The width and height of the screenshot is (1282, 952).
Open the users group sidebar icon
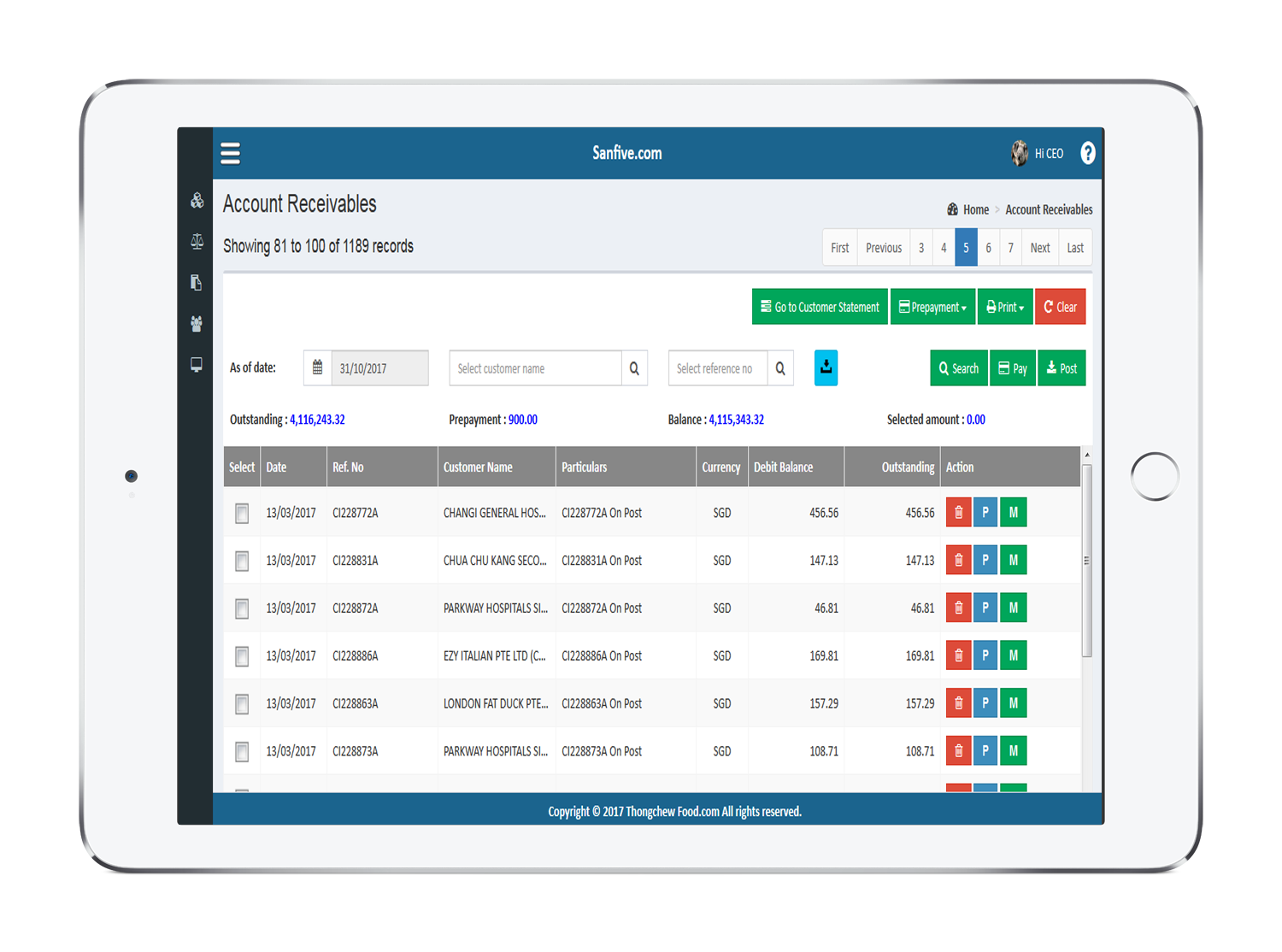coord(197,324)
